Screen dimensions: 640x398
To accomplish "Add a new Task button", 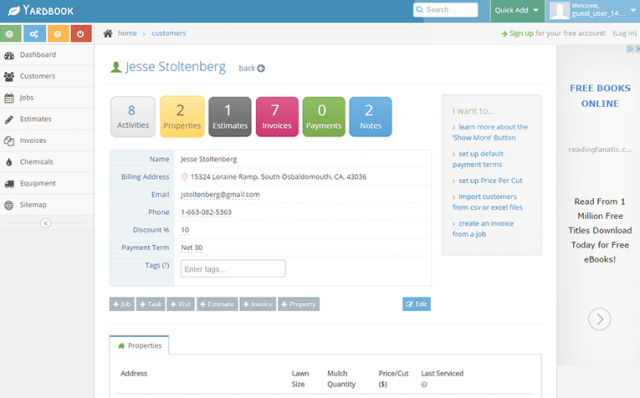I will click(151, 304).
